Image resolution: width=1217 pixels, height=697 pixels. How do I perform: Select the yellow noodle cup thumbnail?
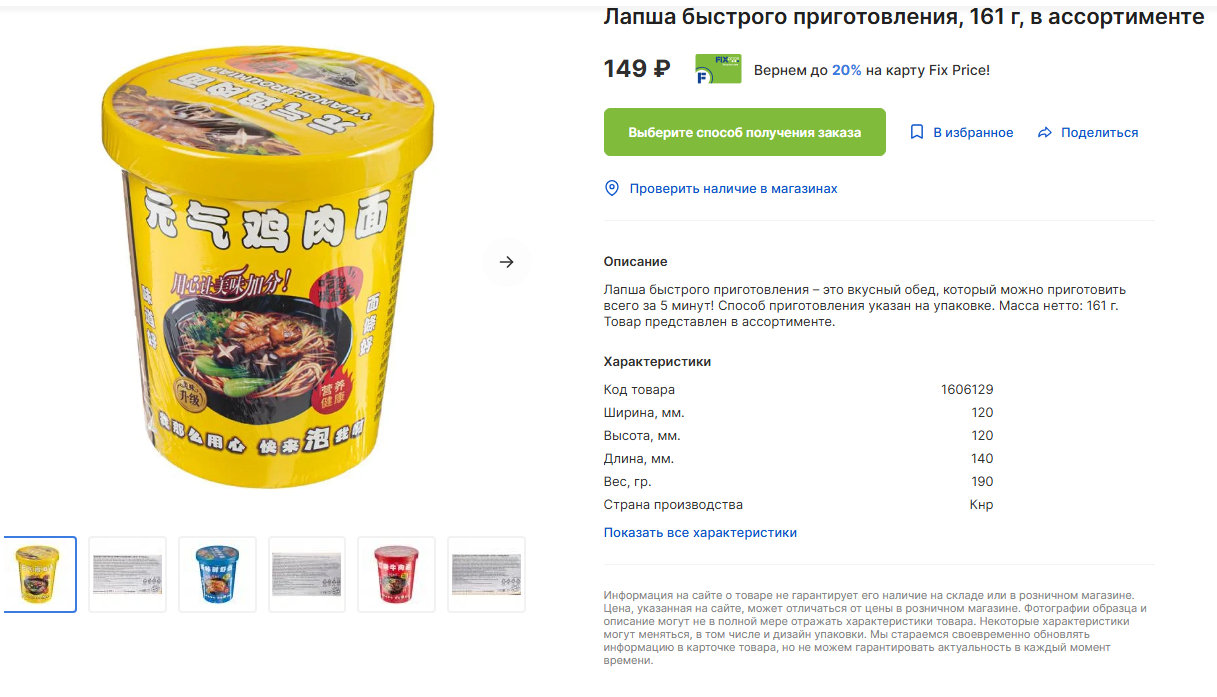click(x=38, y=574)
